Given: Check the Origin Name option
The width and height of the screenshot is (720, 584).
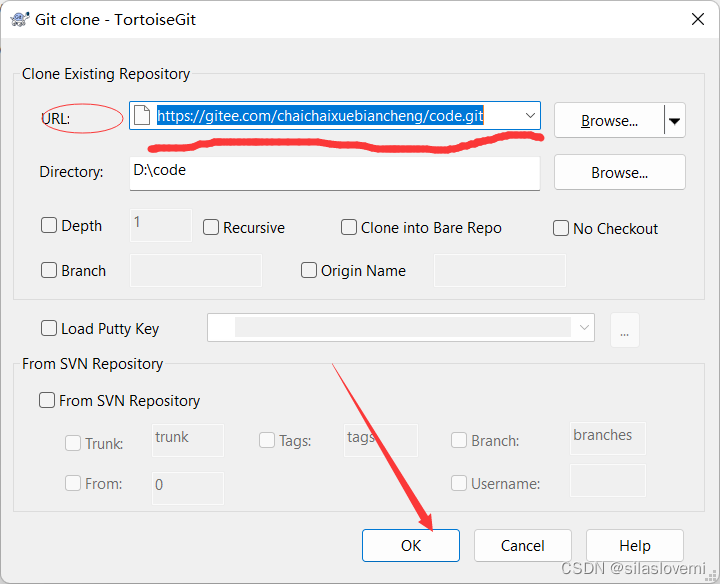Looking at the screenshot, I should tap(309, 270).
